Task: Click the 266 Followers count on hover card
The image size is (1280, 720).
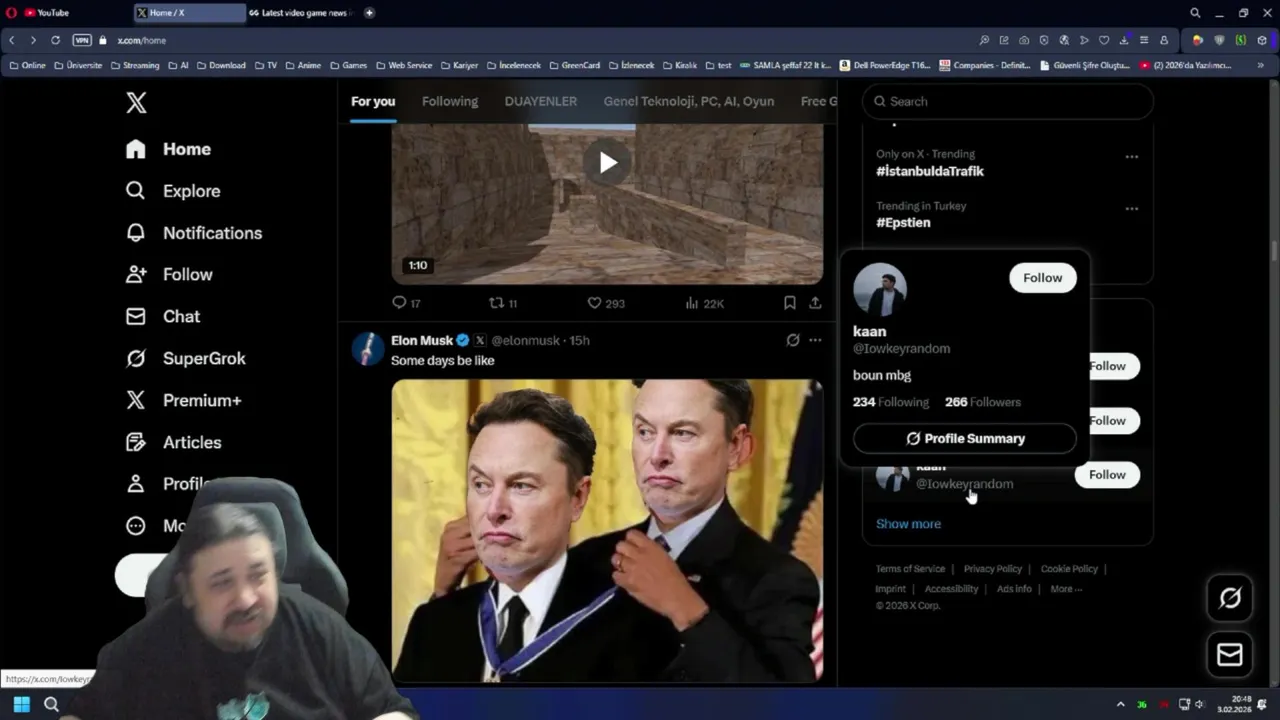Action: click(x=983, y=402)
